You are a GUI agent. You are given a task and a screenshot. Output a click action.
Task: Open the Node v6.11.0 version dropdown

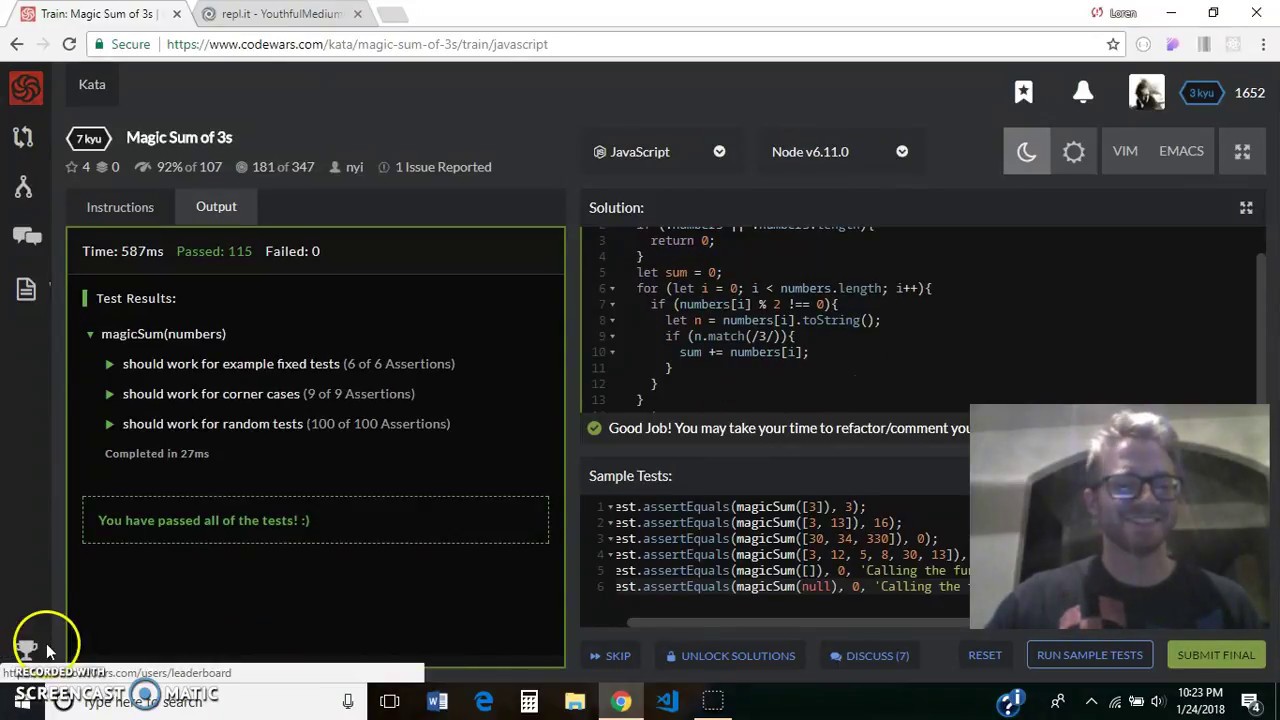pyautogui.click(x=840, y=152)
